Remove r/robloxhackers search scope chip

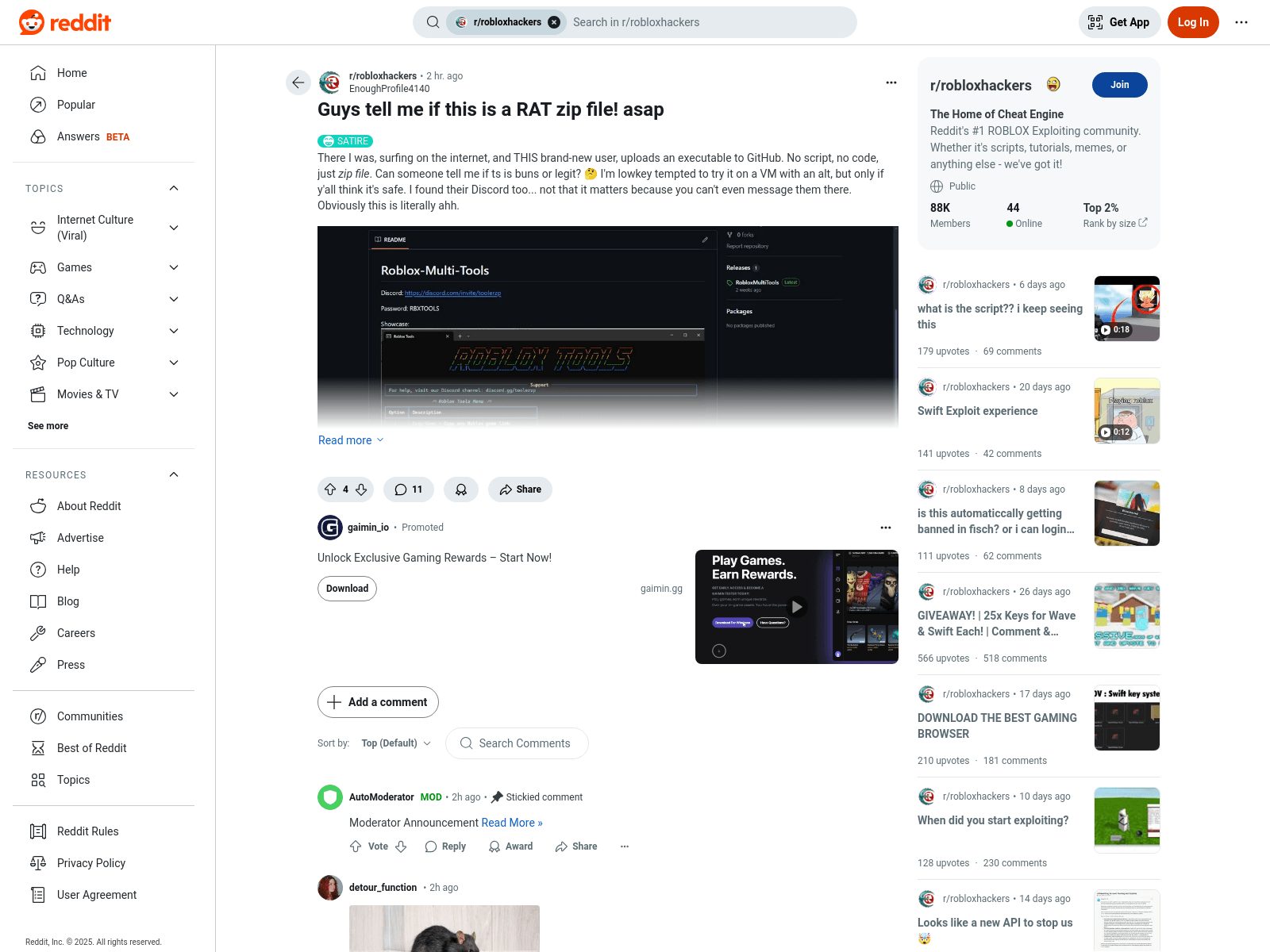coord(554,22)
